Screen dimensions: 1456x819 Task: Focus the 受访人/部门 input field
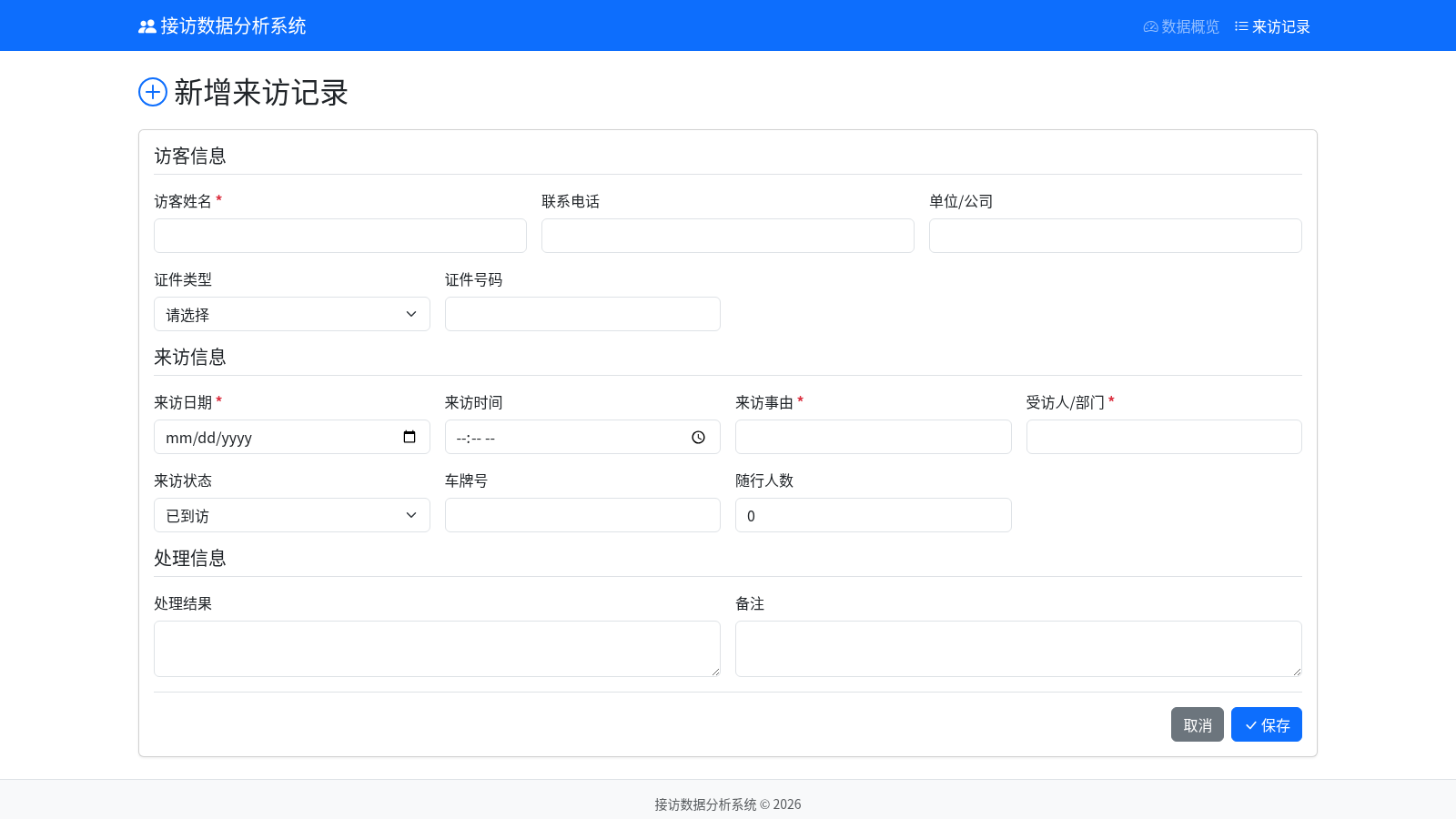[x=1164, y=437]
